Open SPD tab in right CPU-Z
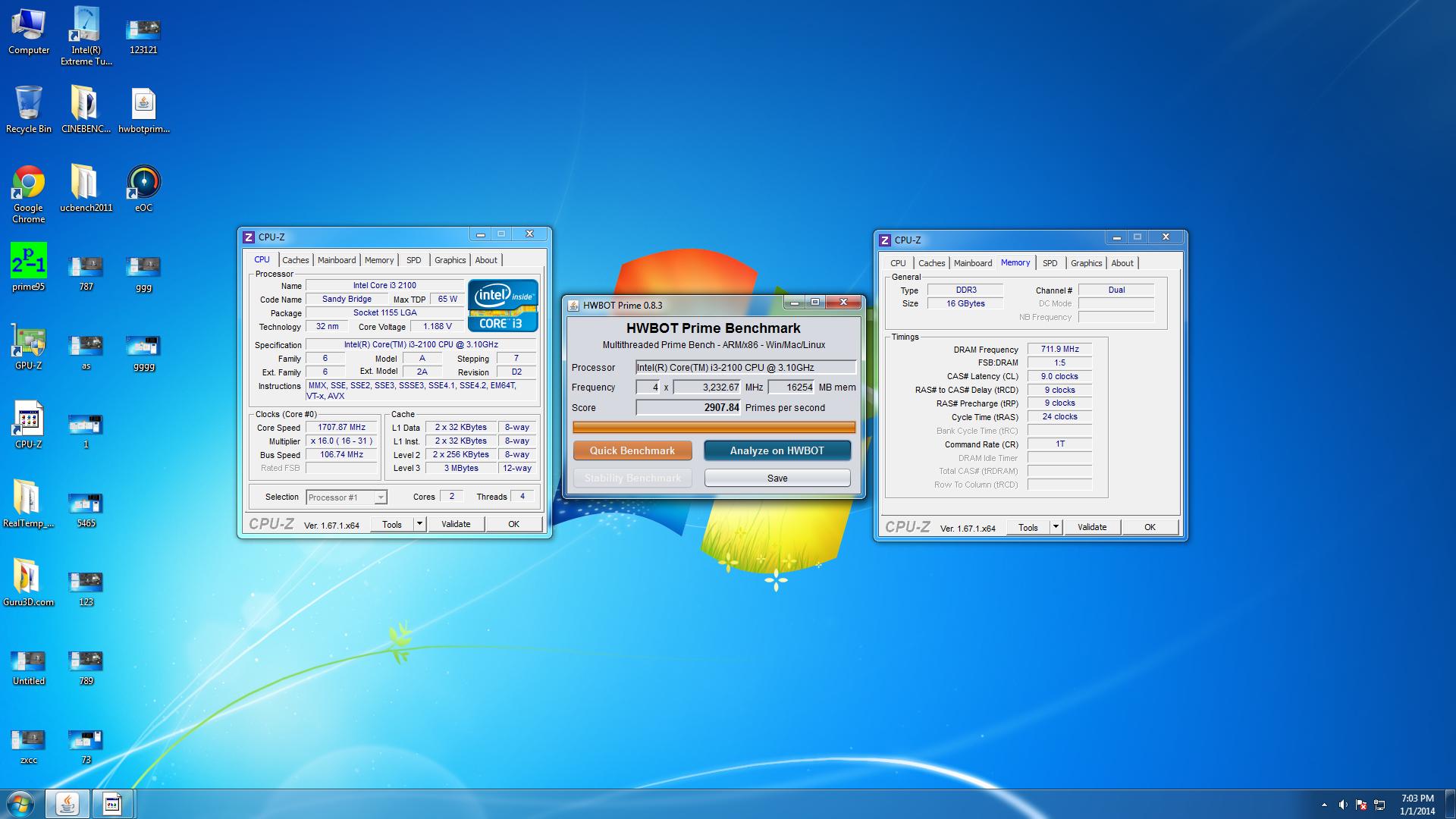The height and width of the screenshot is (819, 1456). [x=1050, y=263]
